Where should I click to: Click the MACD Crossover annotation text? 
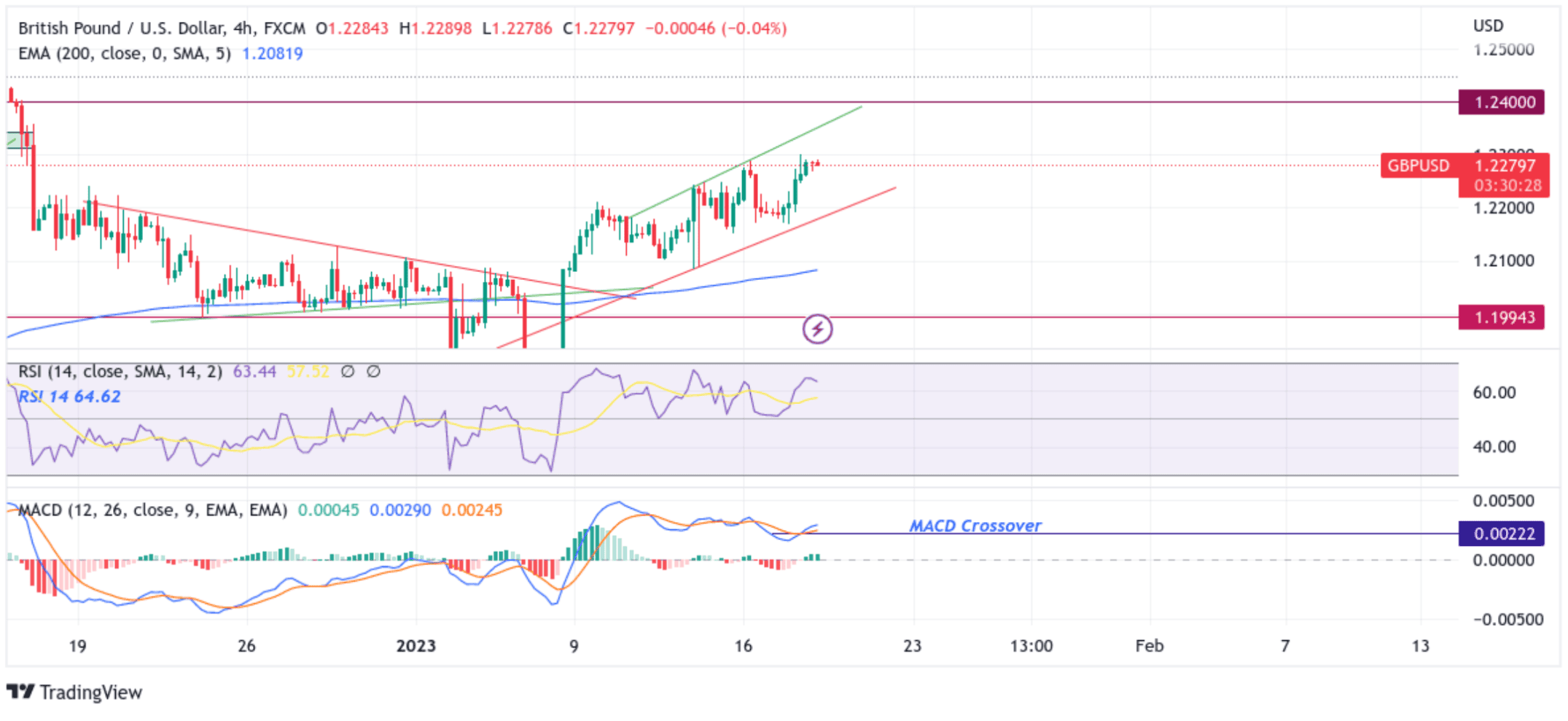tap(975, 526)
